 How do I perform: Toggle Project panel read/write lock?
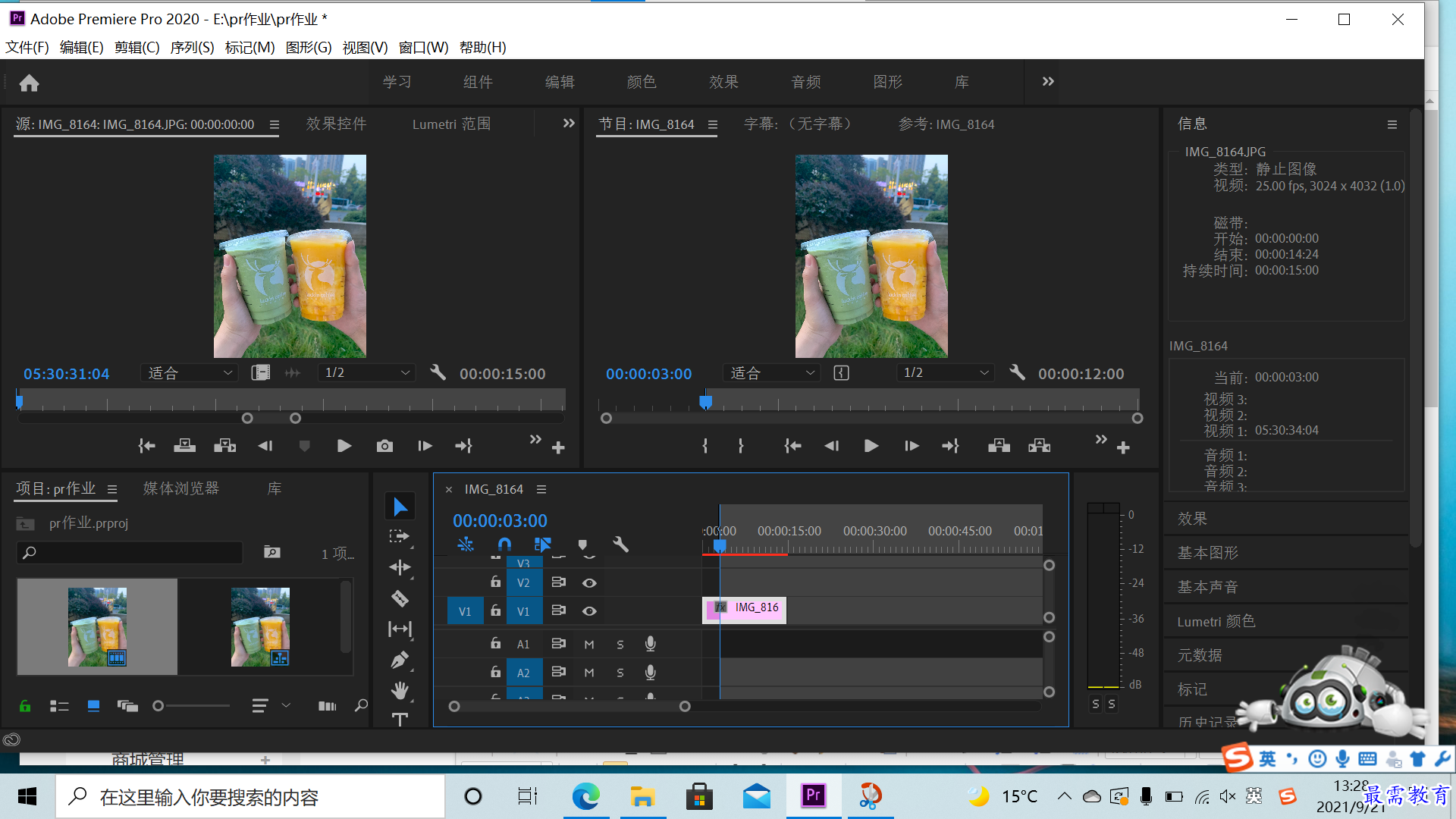click(x=25, y=706)
